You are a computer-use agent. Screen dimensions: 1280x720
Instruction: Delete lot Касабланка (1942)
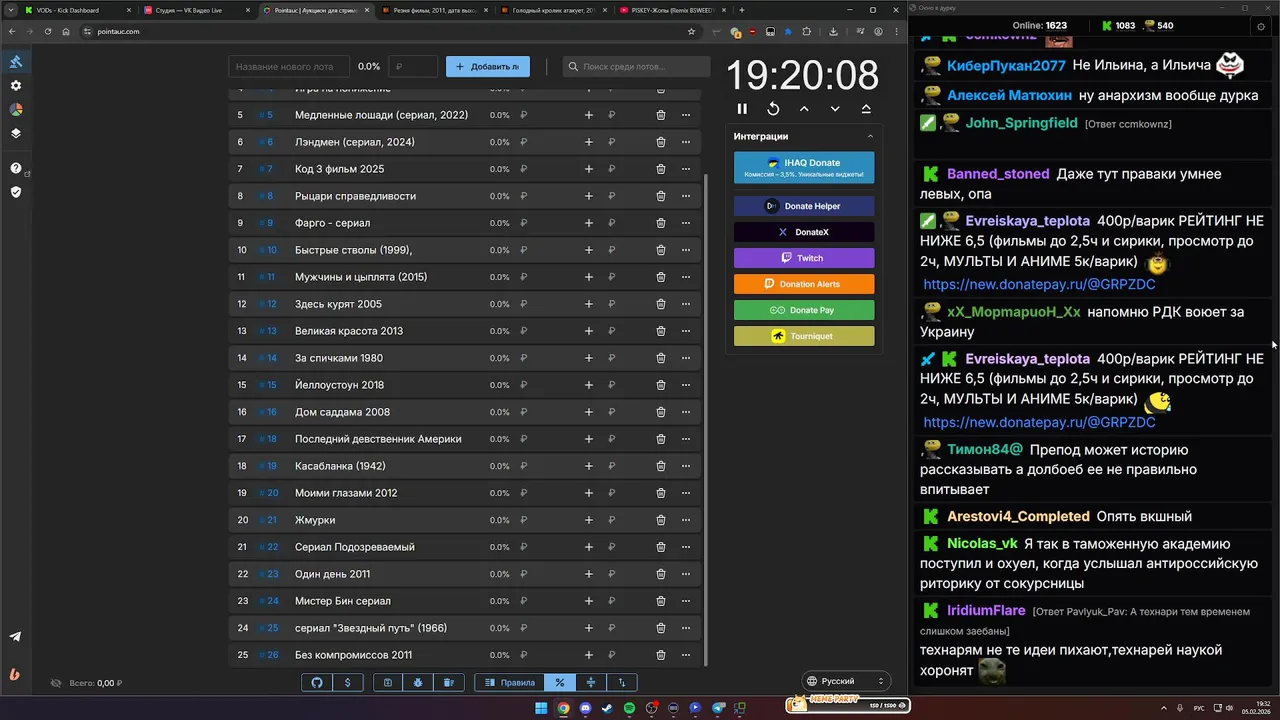pos(661,466)
